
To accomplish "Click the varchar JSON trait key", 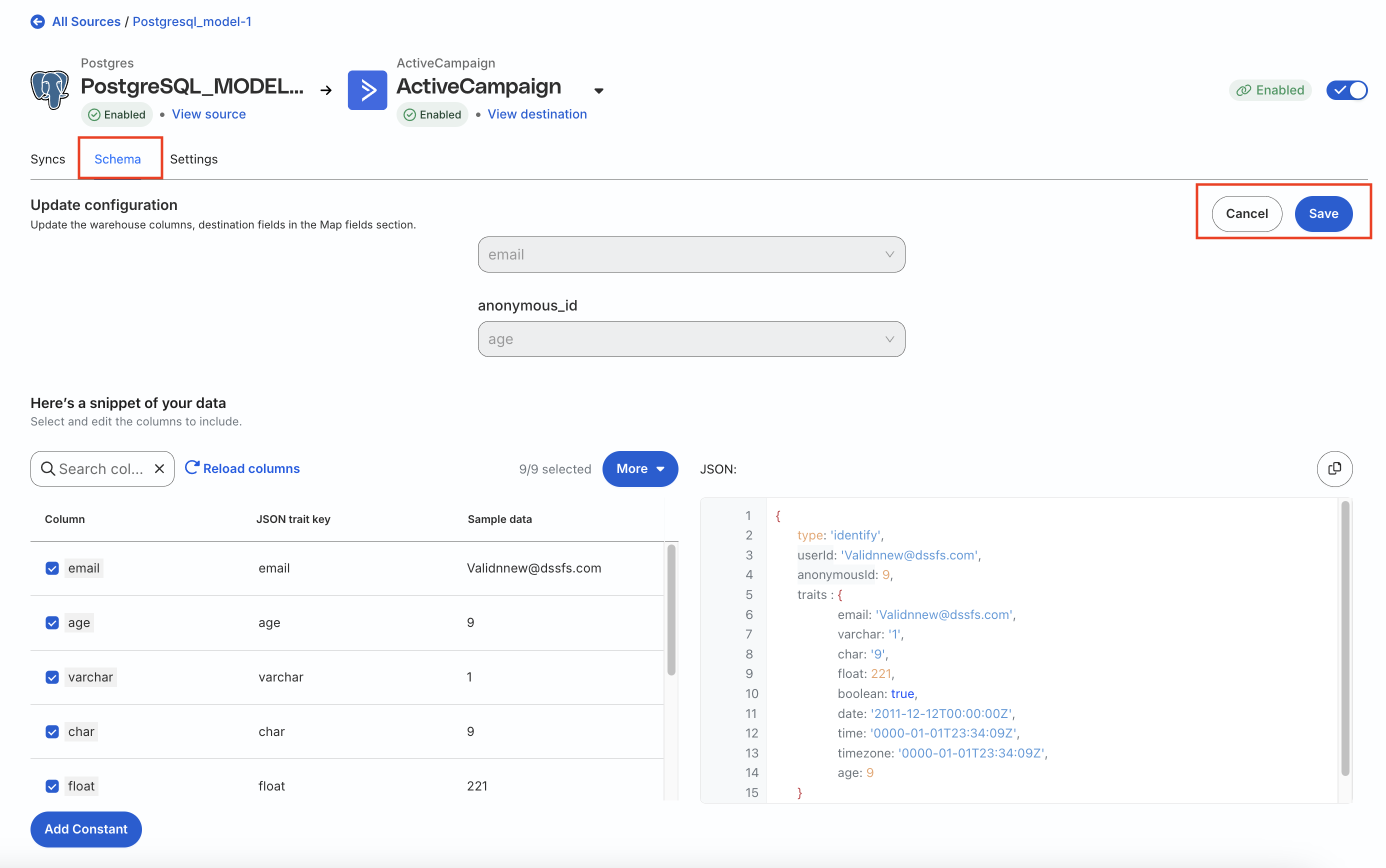I will 280,677.
